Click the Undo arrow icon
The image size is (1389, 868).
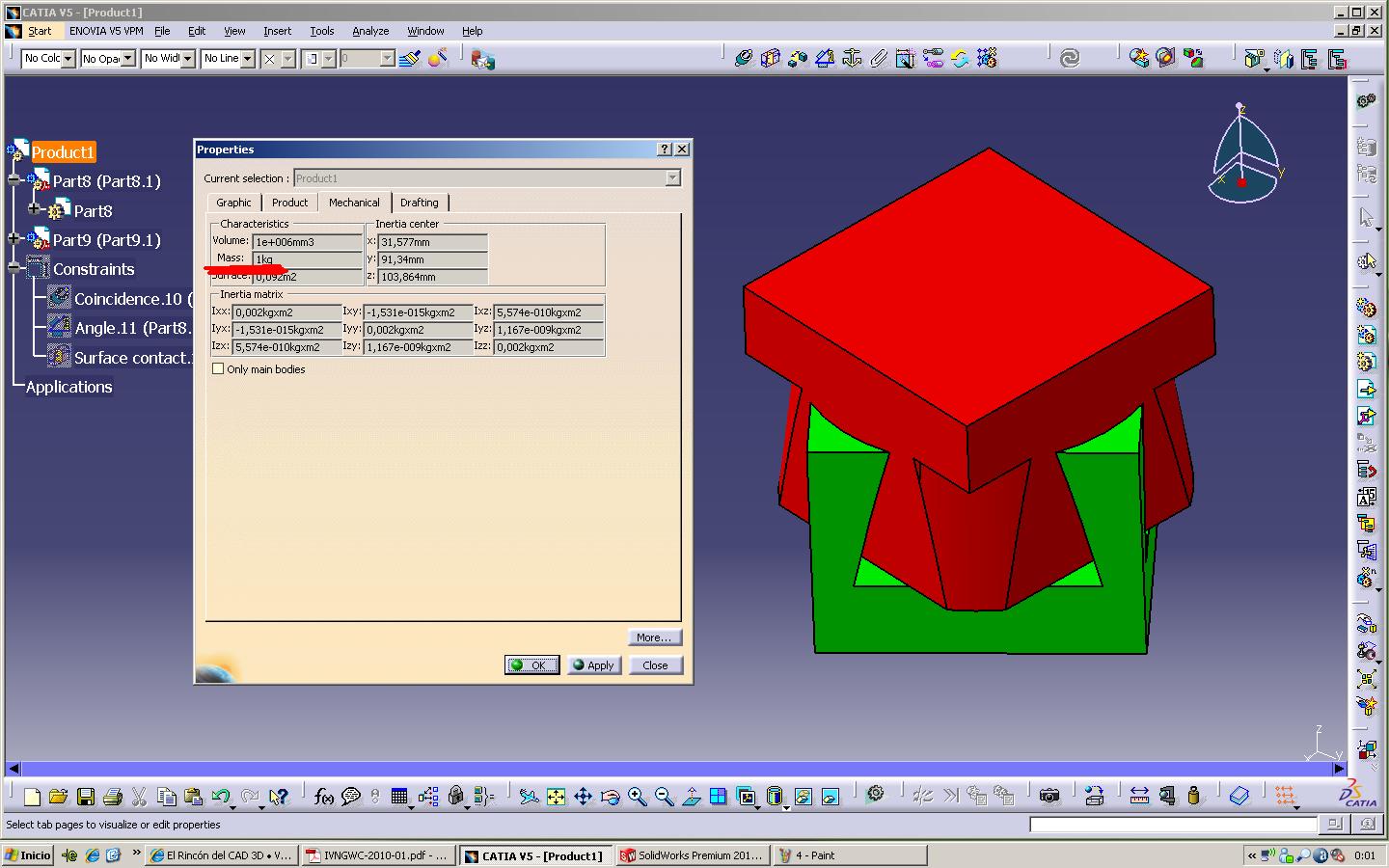[221, 797]
